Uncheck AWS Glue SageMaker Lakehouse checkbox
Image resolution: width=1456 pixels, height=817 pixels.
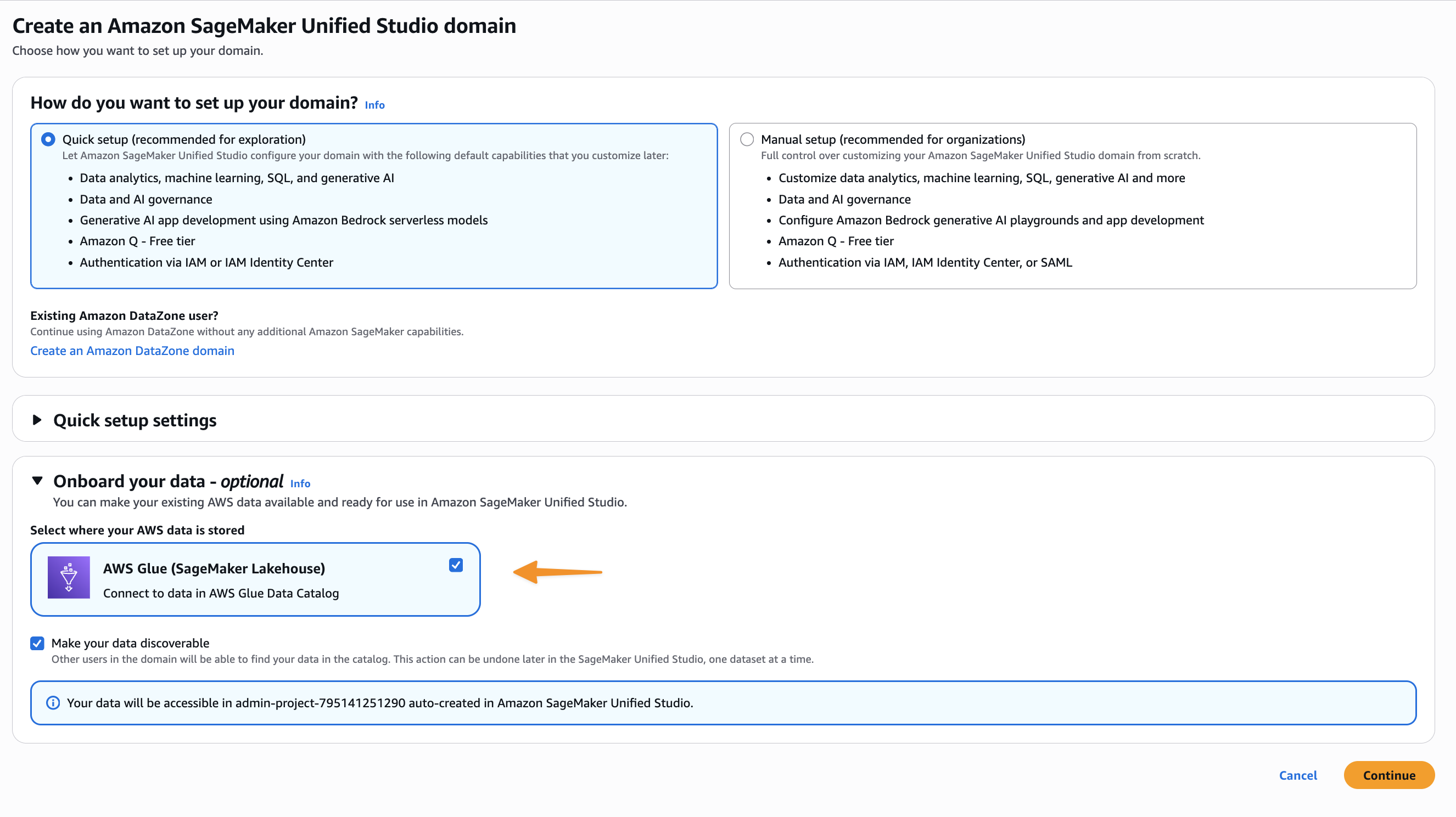[456, 565]
